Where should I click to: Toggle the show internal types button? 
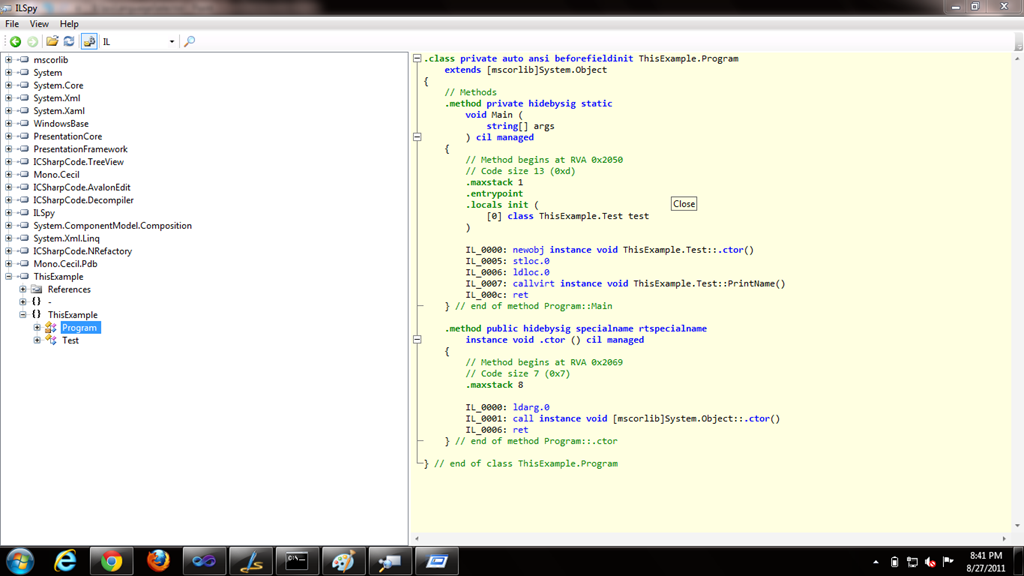[x=89, y=41]
